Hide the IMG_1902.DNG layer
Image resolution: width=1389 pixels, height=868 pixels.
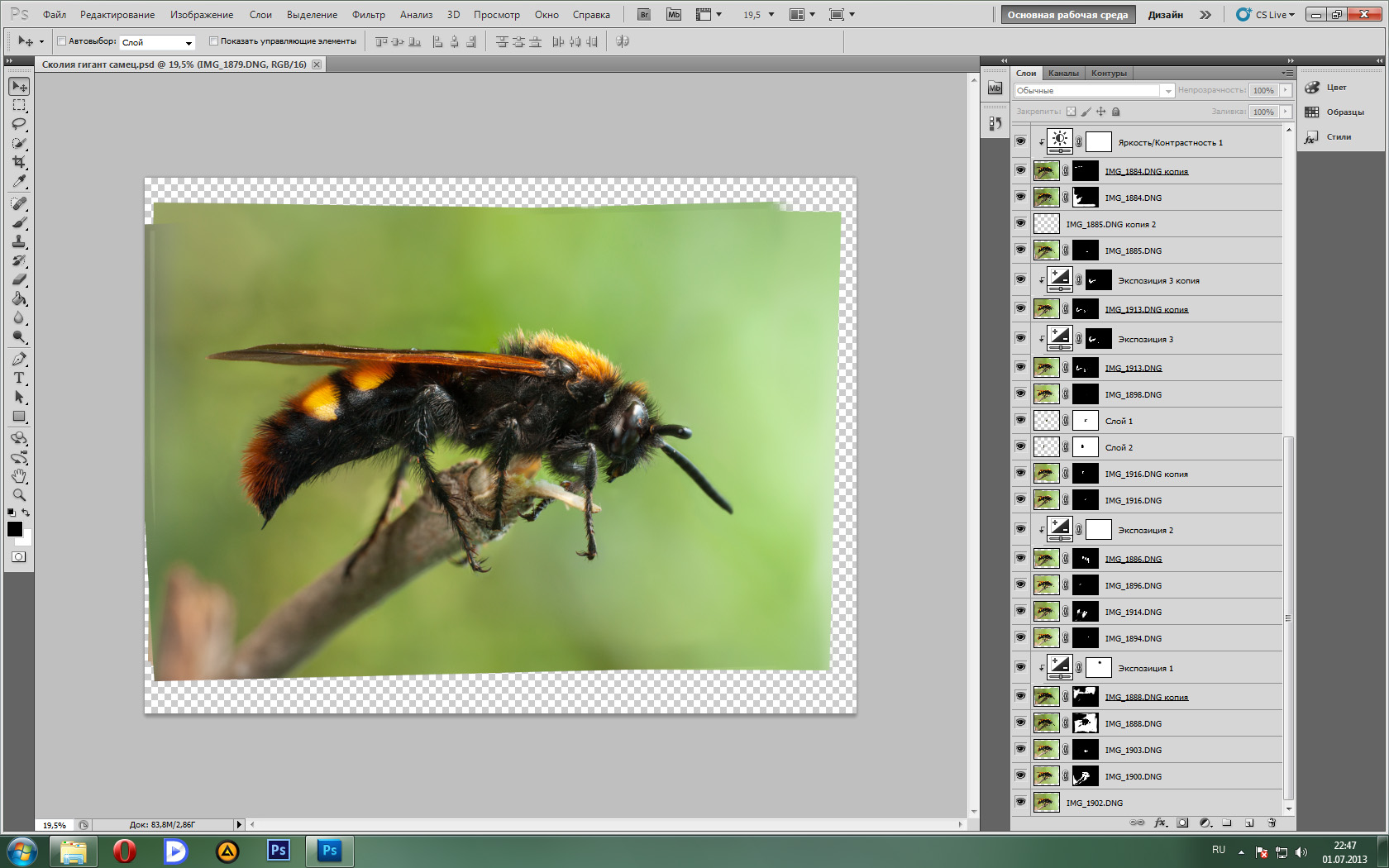(x=1020, y=802)
